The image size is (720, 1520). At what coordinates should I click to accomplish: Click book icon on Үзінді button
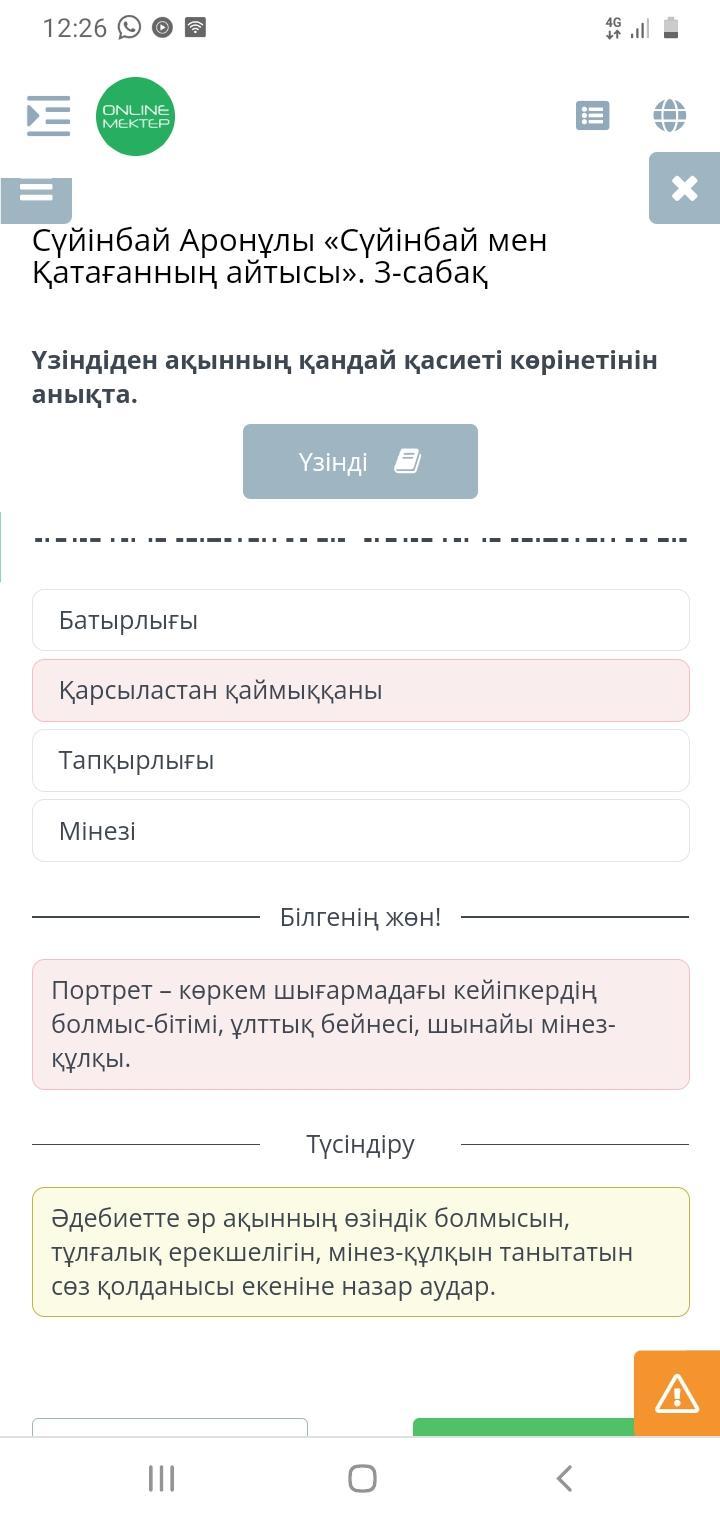[x=407, y=461]
